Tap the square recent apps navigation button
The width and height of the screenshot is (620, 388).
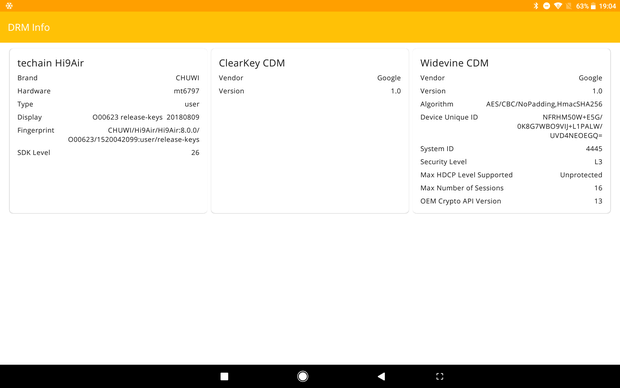tap(224, 376)
